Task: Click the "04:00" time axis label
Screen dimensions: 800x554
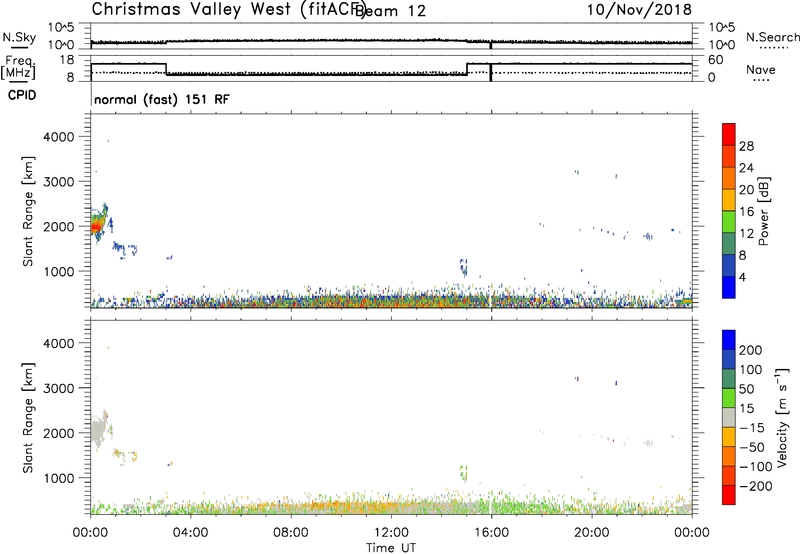Action: 190,533
